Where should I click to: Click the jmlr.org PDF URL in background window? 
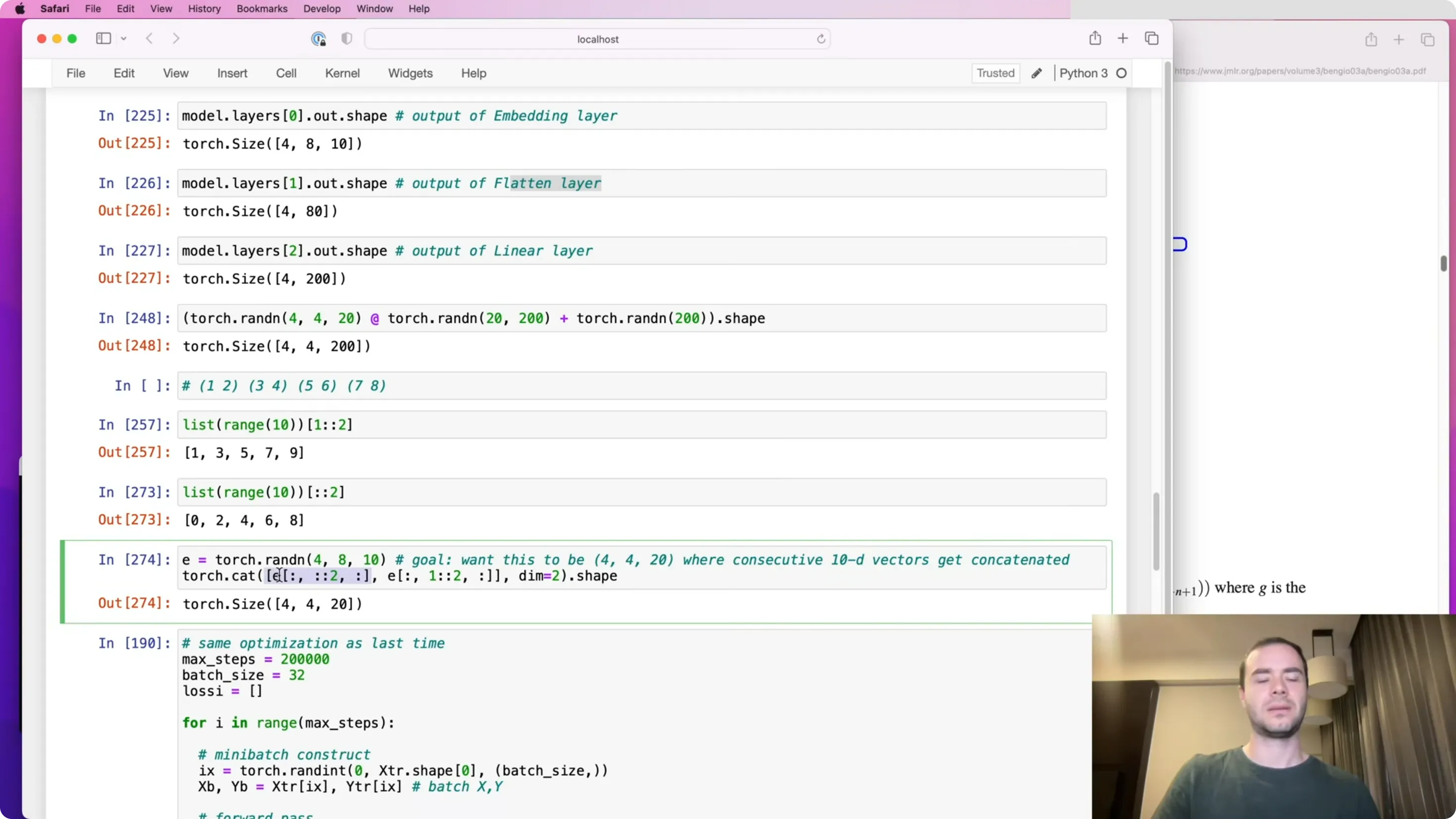(1300, 71)
